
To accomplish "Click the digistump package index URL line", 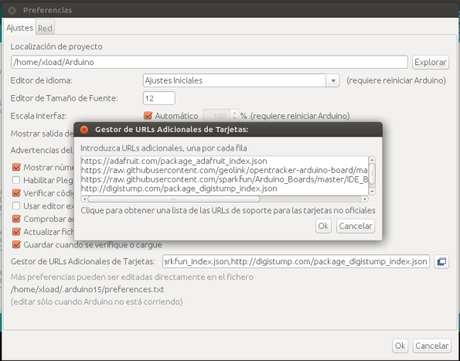I will [179, 189].
